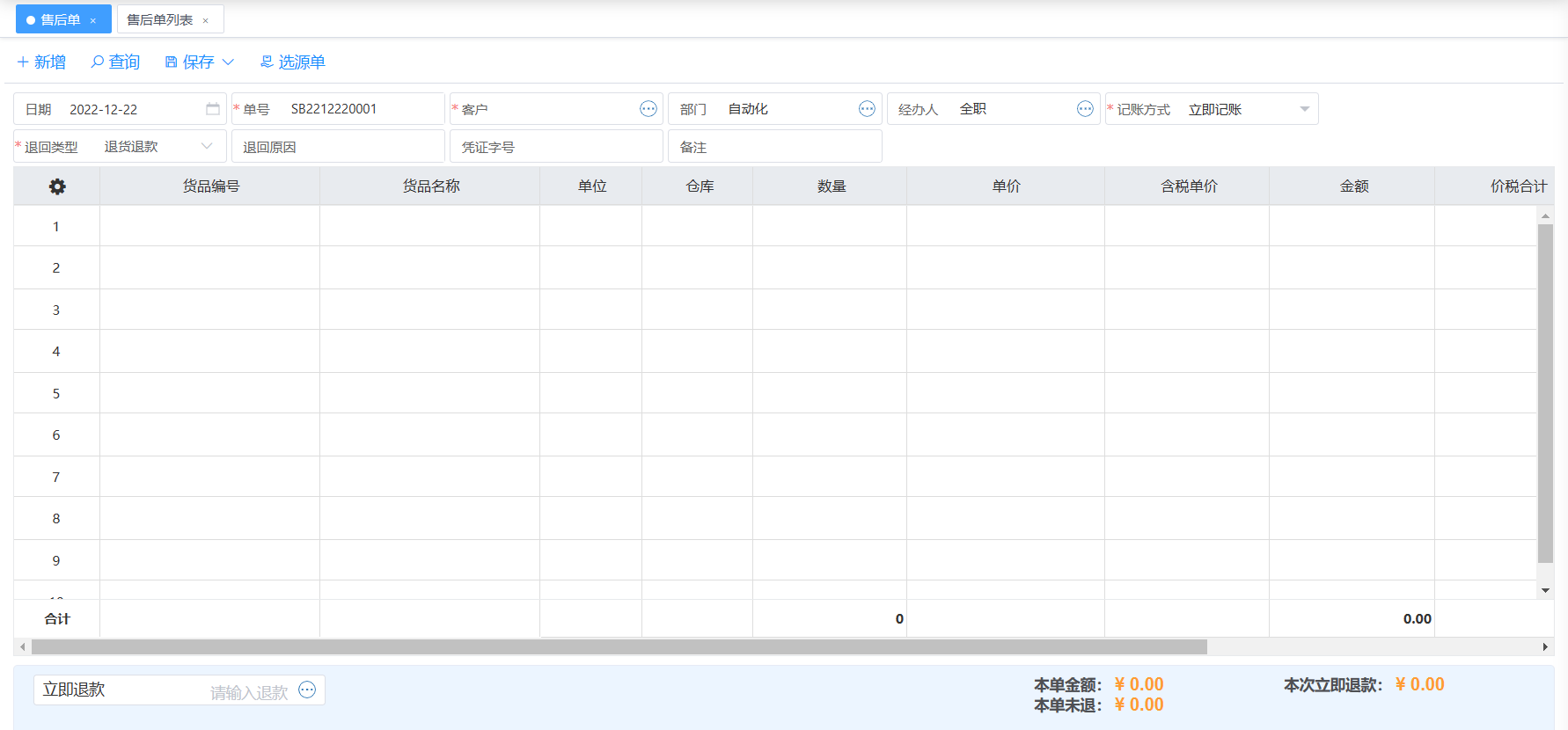Close the 售后单 tab

(x=93, y=20)
